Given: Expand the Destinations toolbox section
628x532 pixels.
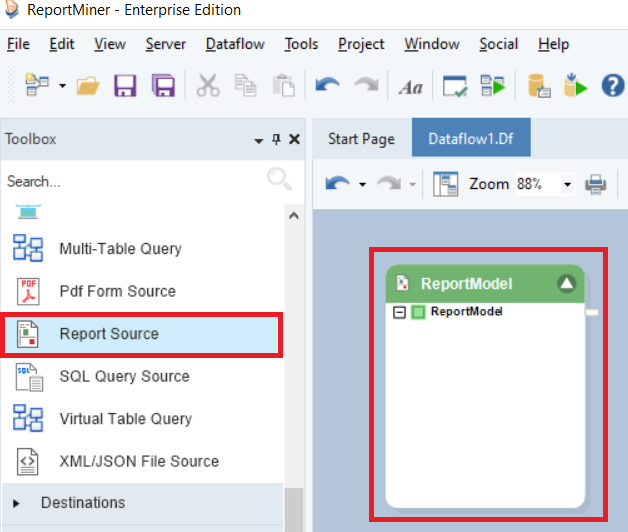Looking at the screenshot, I should coord(83,502).
